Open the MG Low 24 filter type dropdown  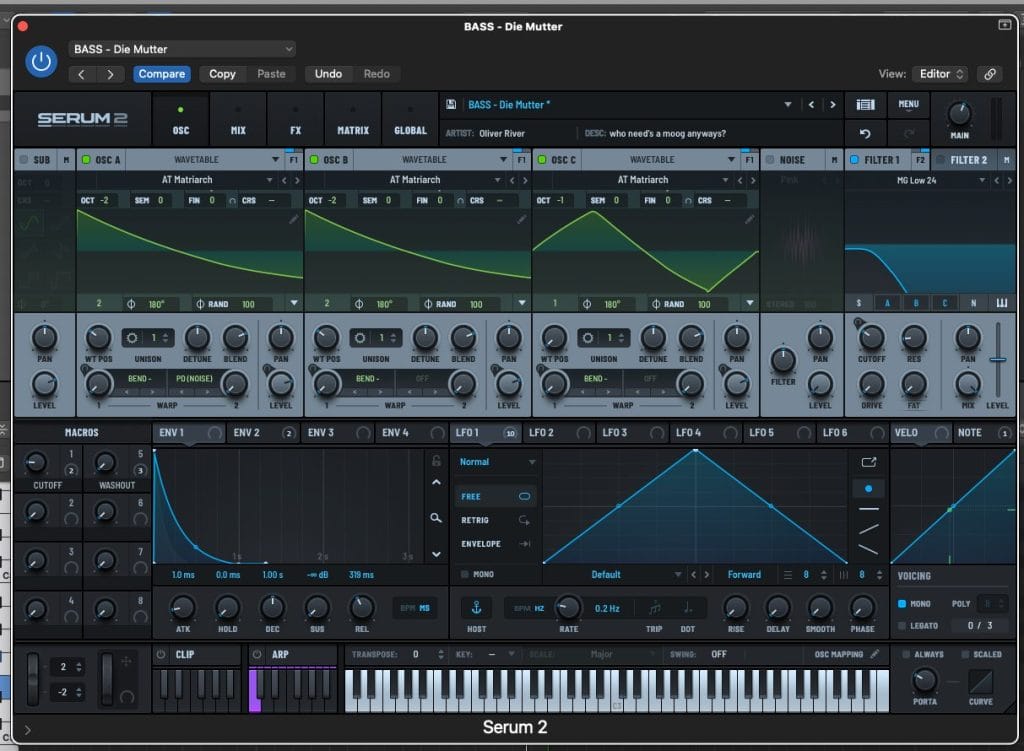click(x=940, y=180)
